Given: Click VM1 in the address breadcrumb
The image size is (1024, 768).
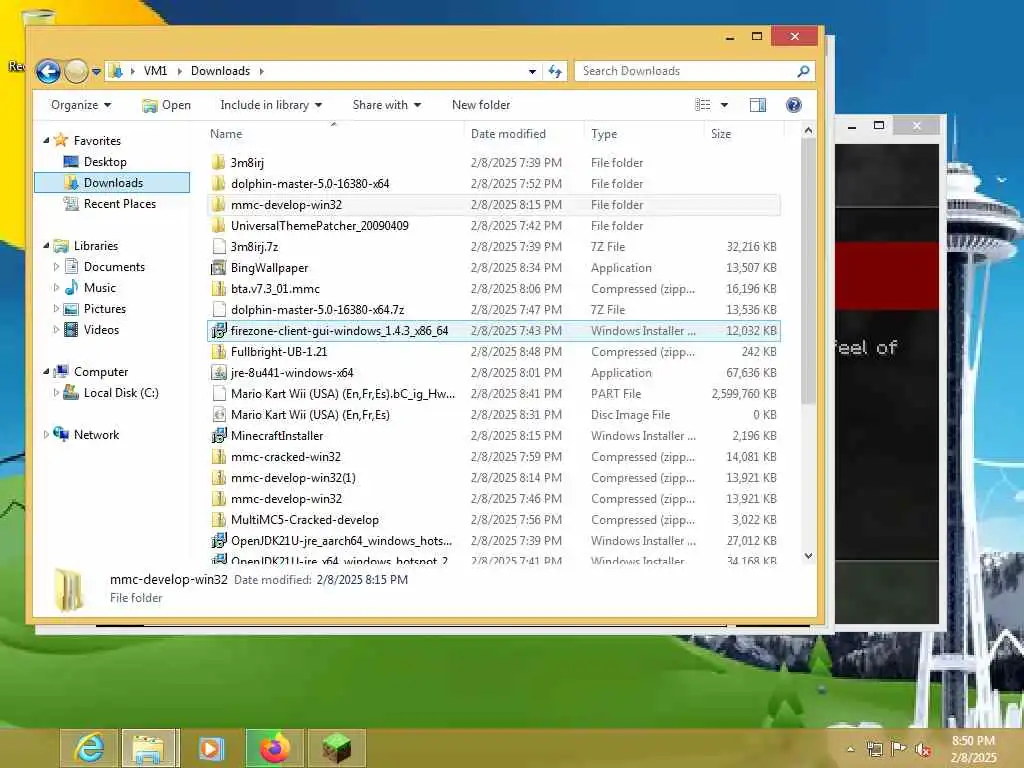Looking at the screenshot, I should 155,71.
